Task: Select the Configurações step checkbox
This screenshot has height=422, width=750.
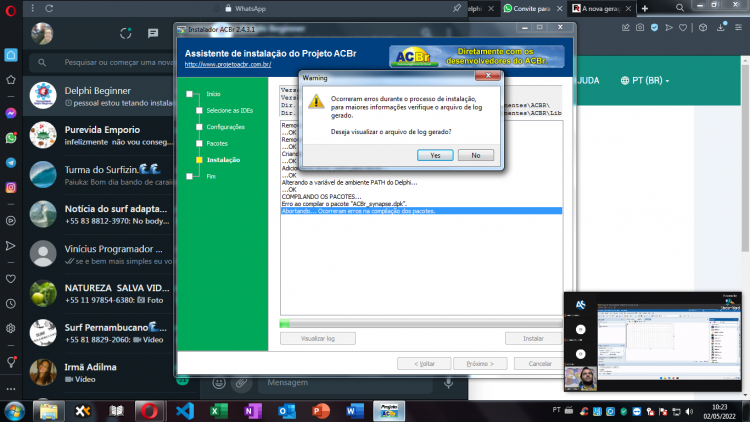Action: 199,127
